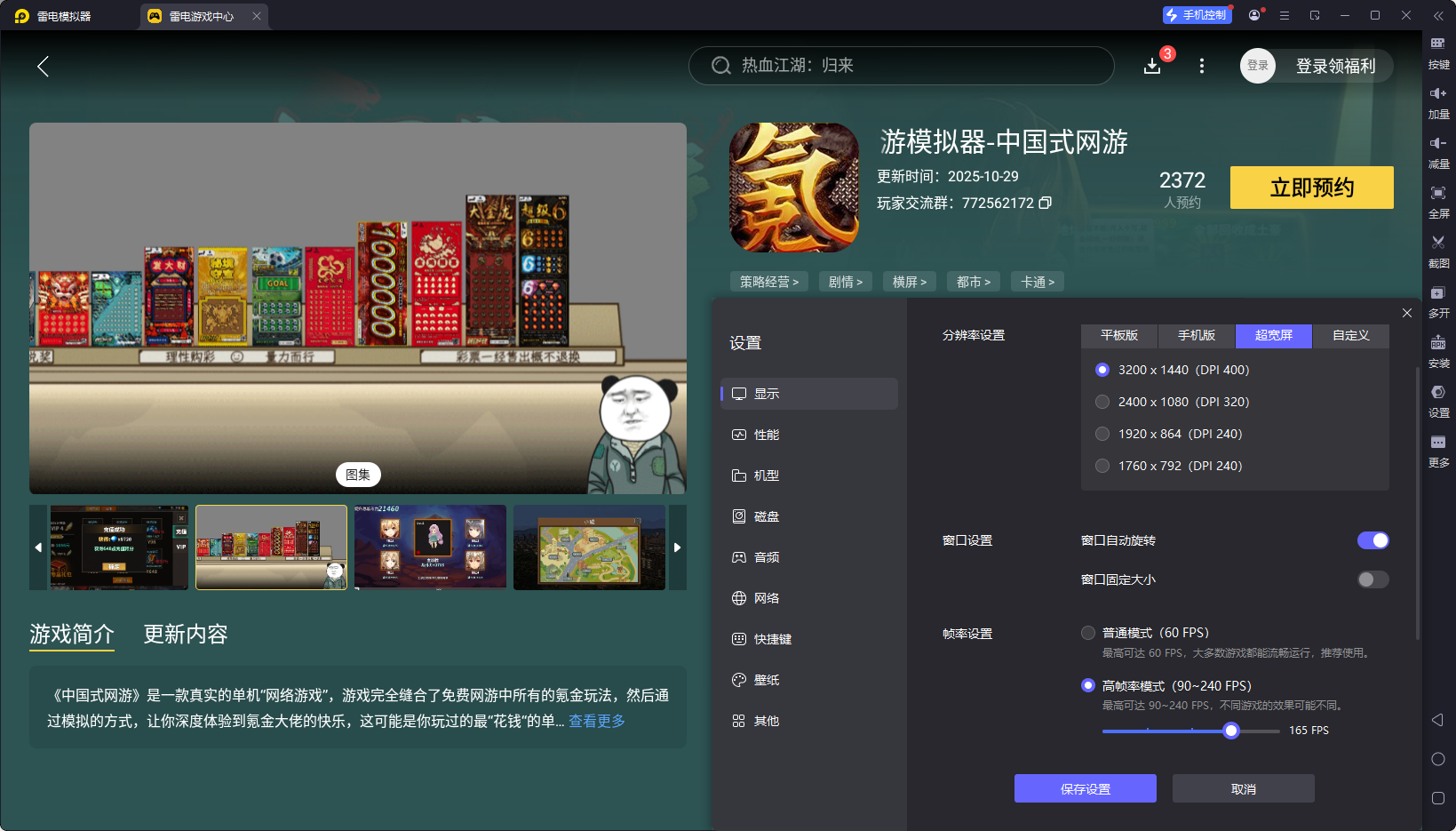Screen dimensions: 1456x831
Task: Open the three-dot more options menu
Action: (x=1201, y=65)
